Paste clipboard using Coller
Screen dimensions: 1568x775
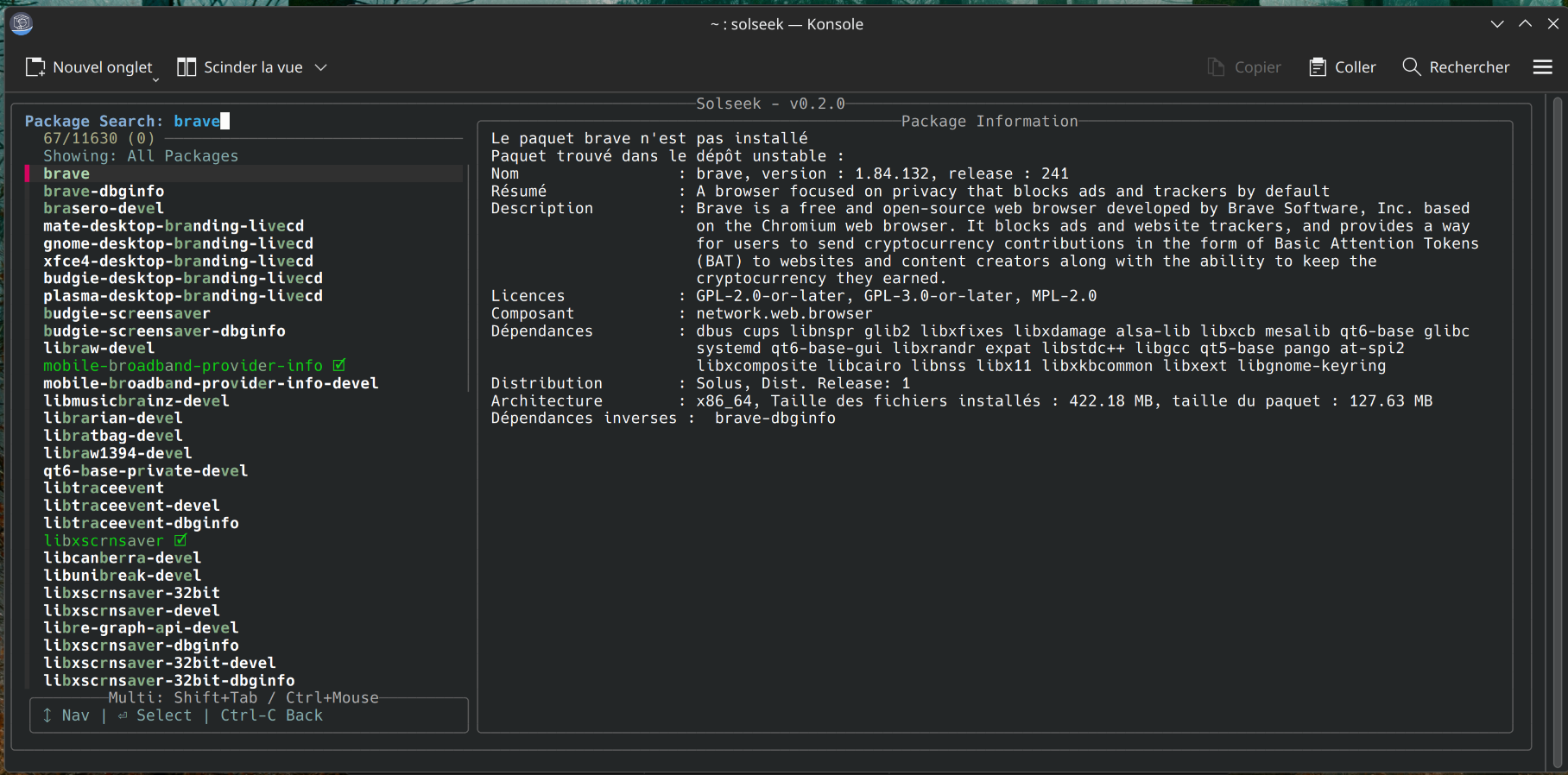pos(1343,67)
